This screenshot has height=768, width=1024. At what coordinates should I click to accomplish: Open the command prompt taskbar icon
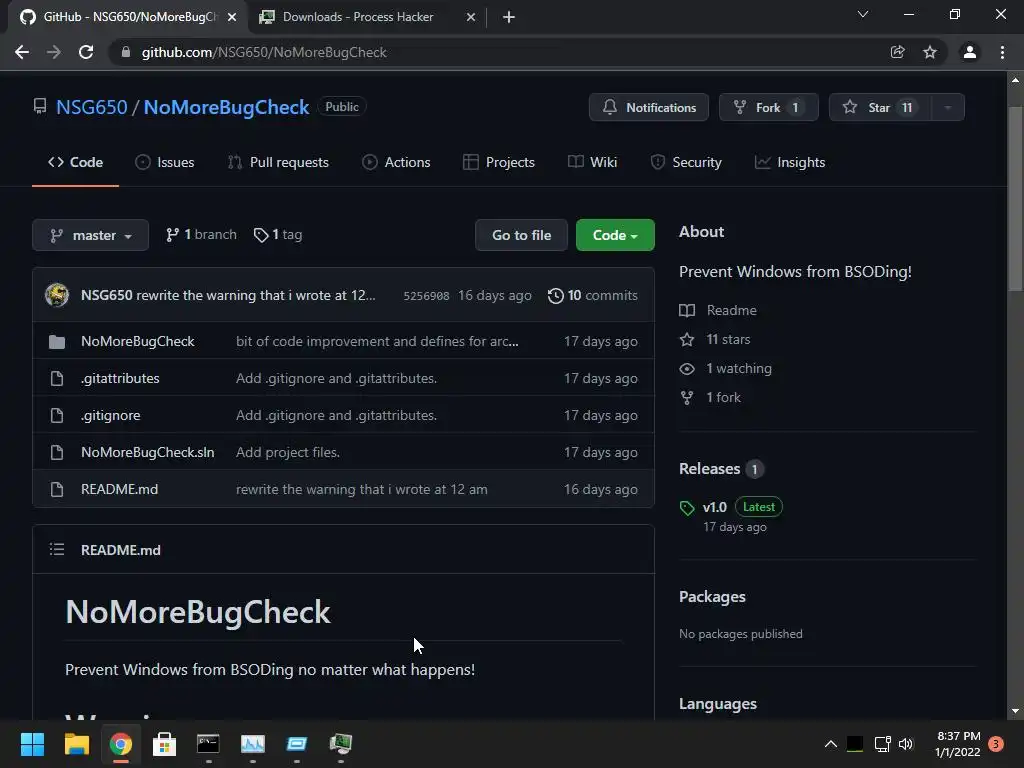click(x=208, y=744)
